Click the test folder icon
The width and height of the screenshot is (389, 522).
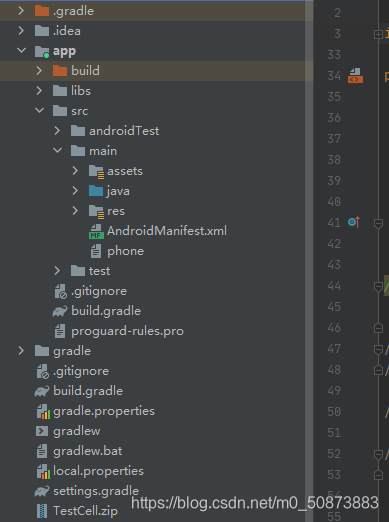pyautogui.click(x=78, y=271)
